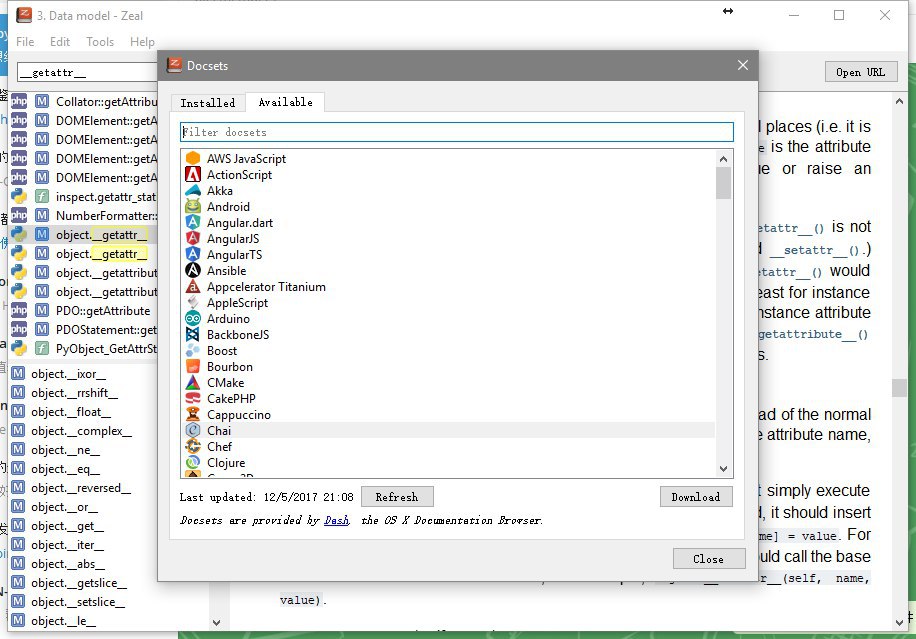Open the Tools menu
Viewport: 916px width, 639px height.
coord(100,42)
